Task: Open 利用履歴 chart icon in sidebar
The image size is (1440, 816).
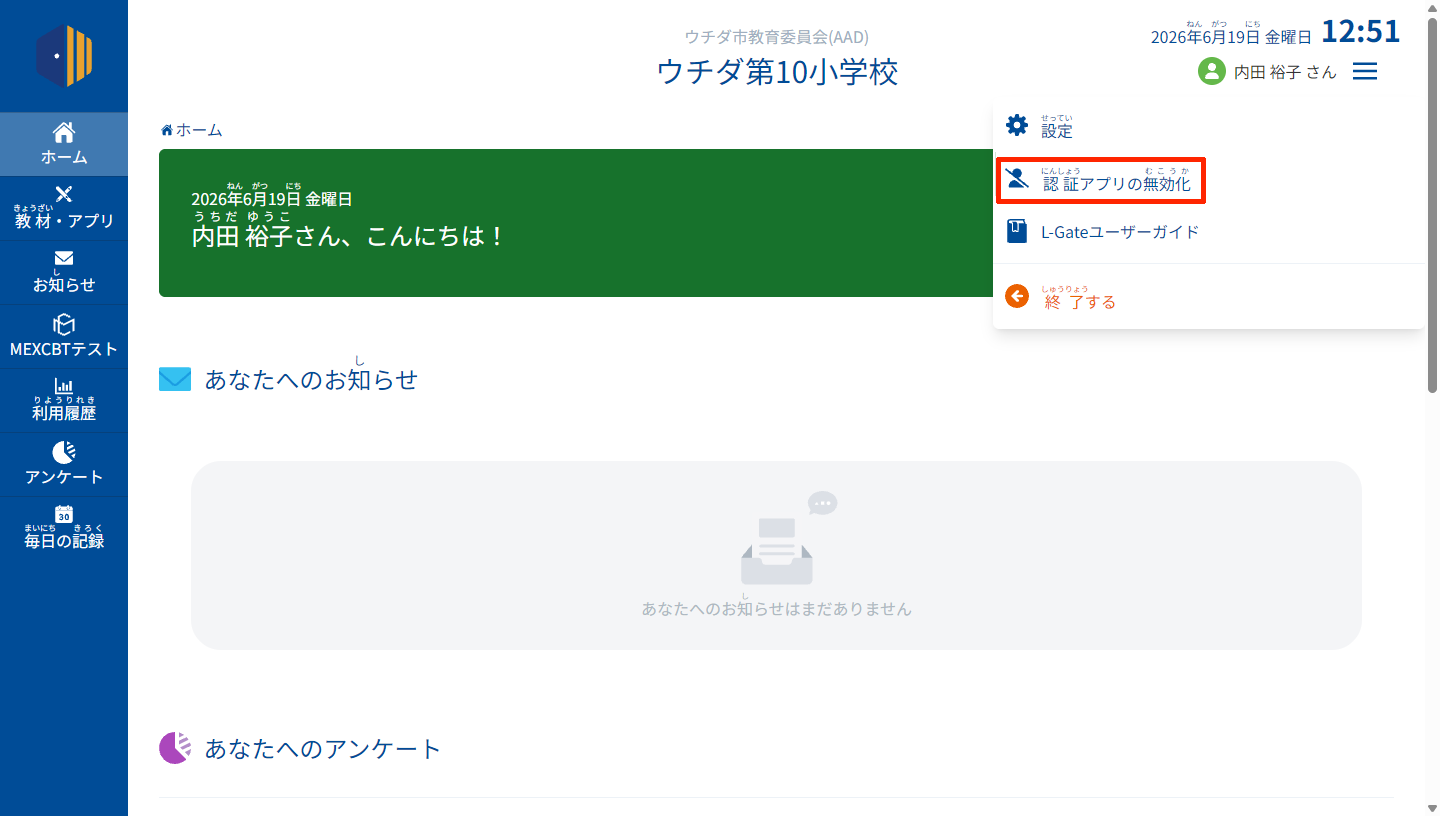Action: click(64, 385)
